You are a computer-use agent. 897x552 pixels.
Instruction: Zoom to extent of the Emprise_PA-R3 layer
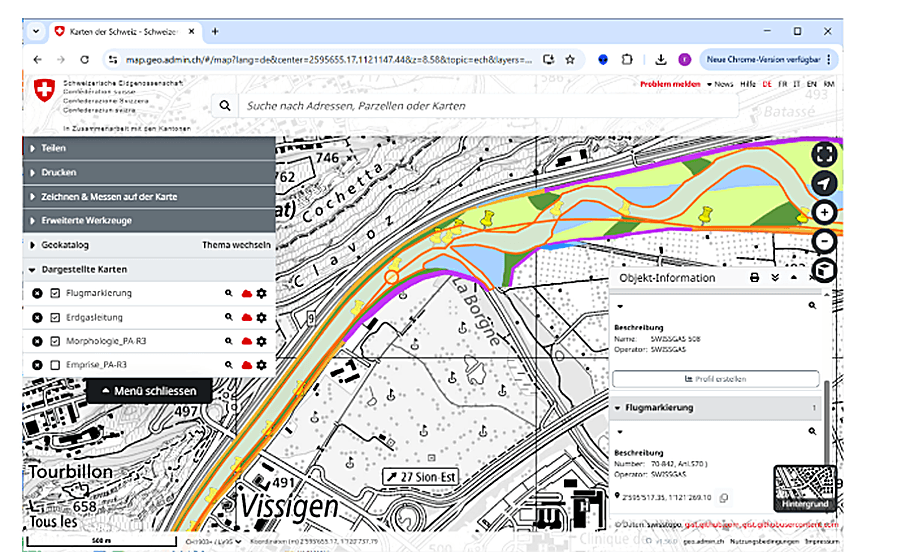click(x=229, y=365)
